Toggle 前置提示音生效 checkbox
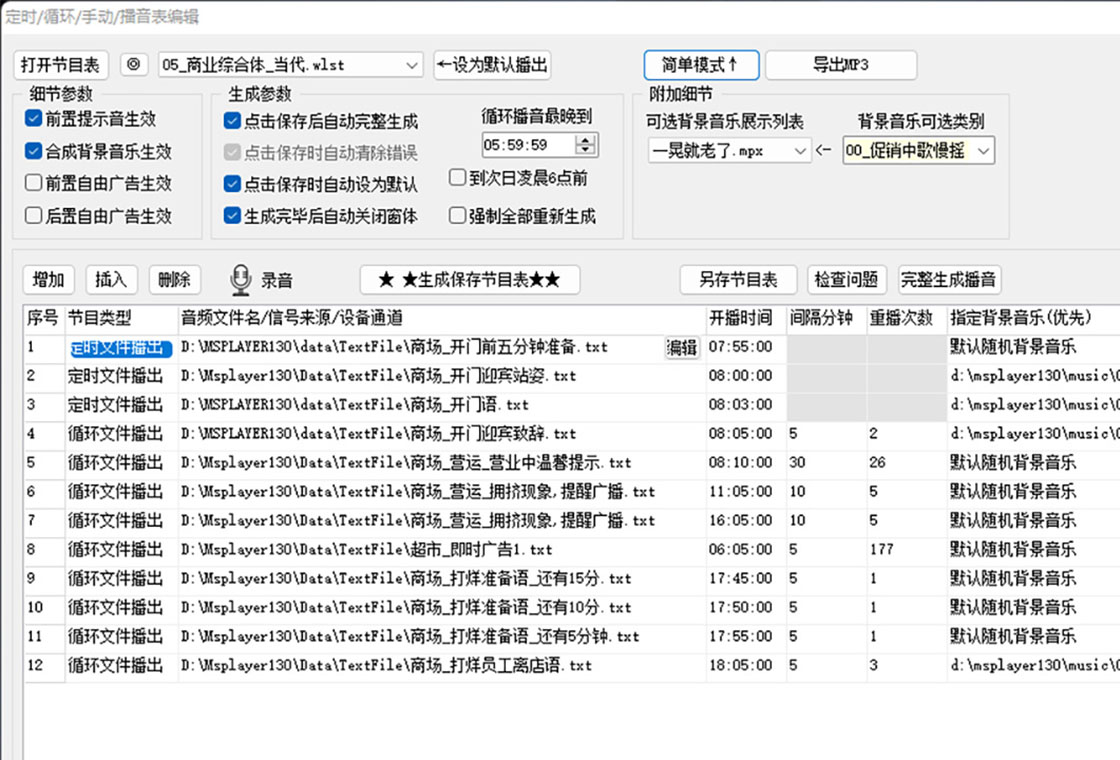The width and height of the screenshot is (1120, 760). click(x=34, y=119)
